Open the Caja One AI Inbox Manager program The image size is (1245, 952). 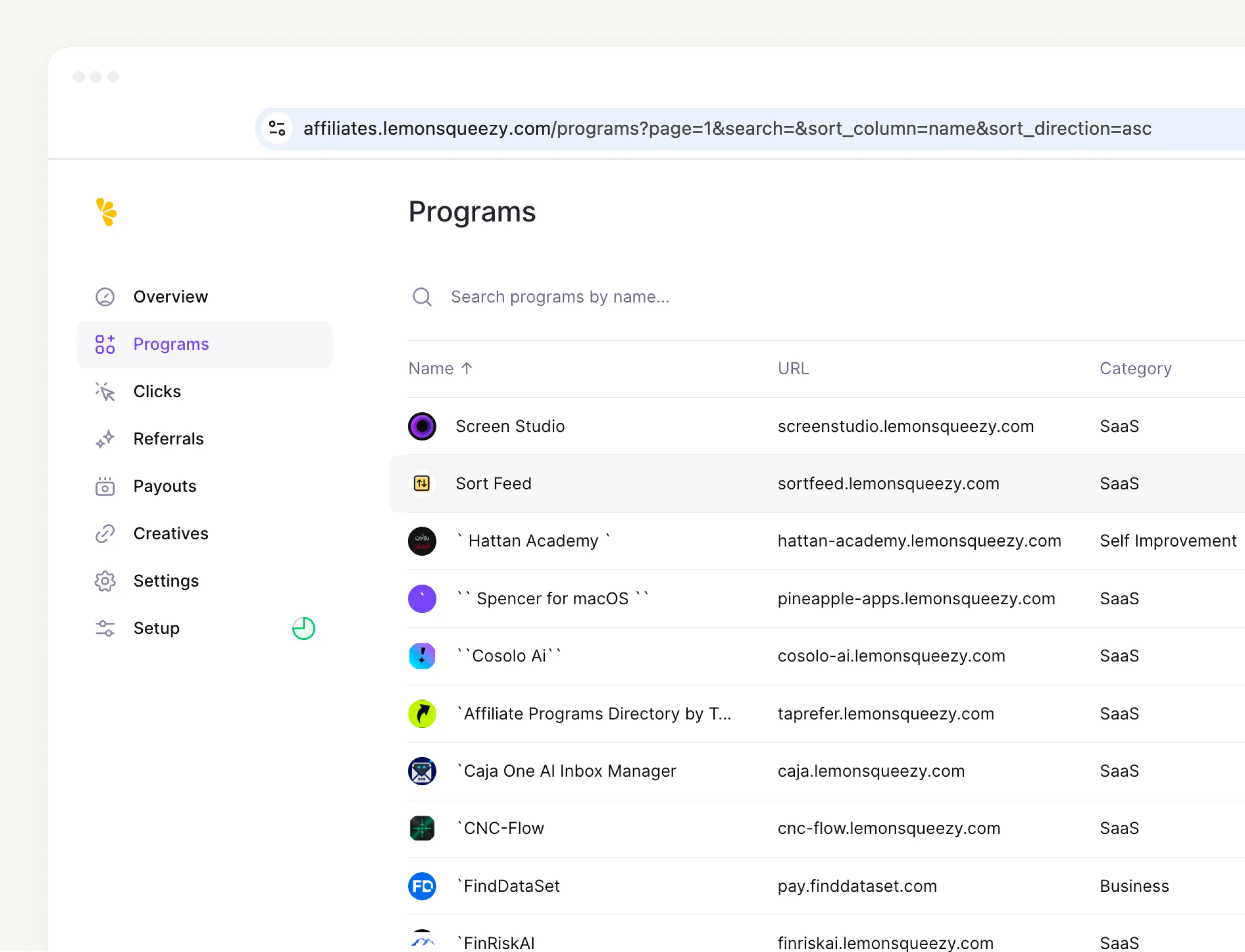point(566,771)
